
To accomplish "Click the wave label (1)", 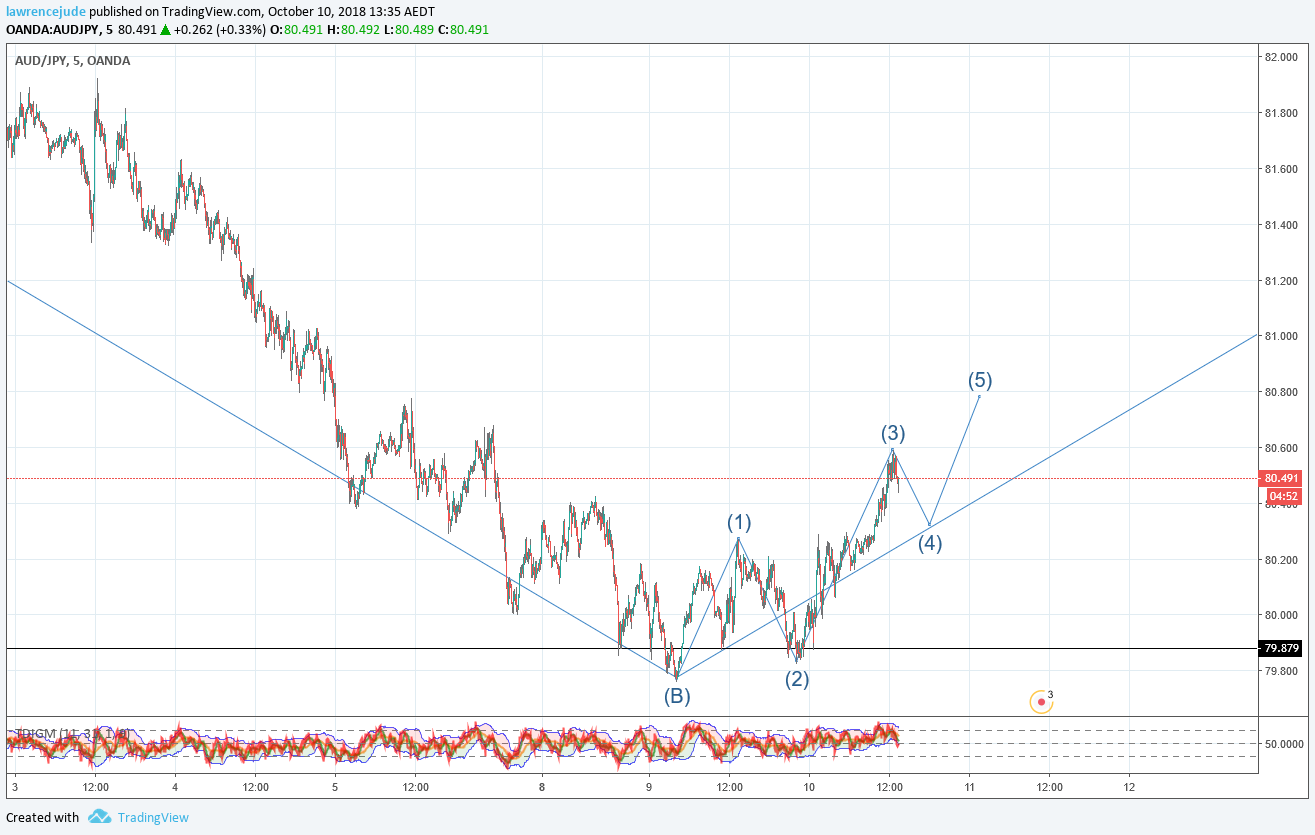I will tap(739, 522).
